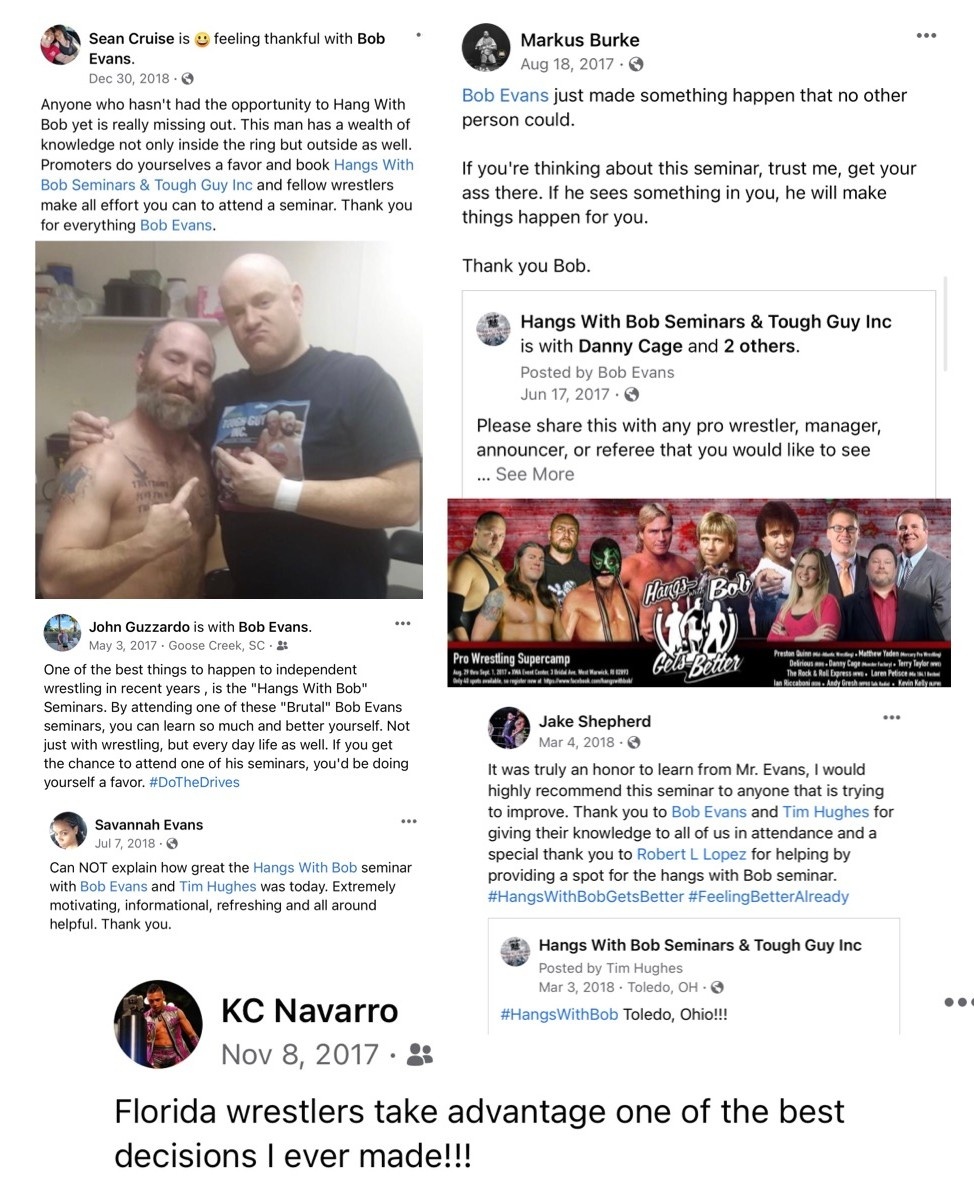Screen dimensions: 974x1200
Task: Open John Guzzardo's profile picture
Action: tap(62, 632)
